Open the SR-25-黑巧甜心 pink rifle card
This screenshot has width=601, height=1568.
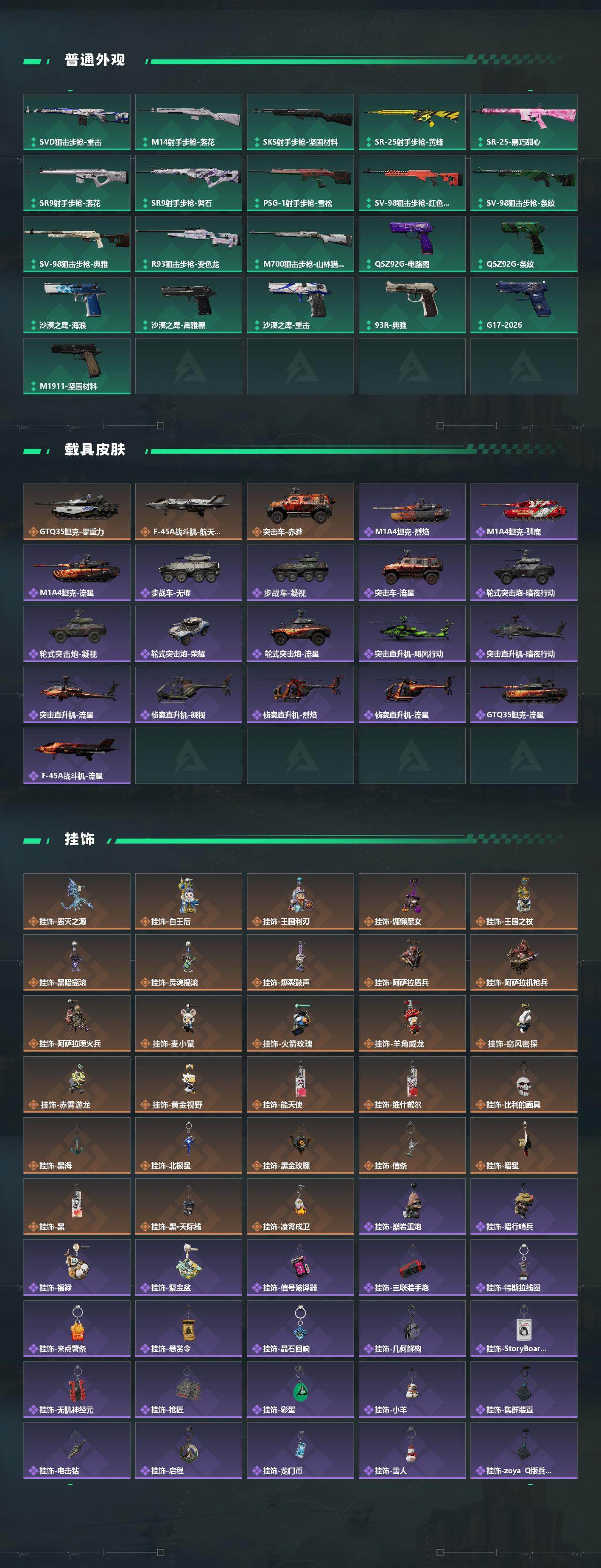[x=524, y=122]
